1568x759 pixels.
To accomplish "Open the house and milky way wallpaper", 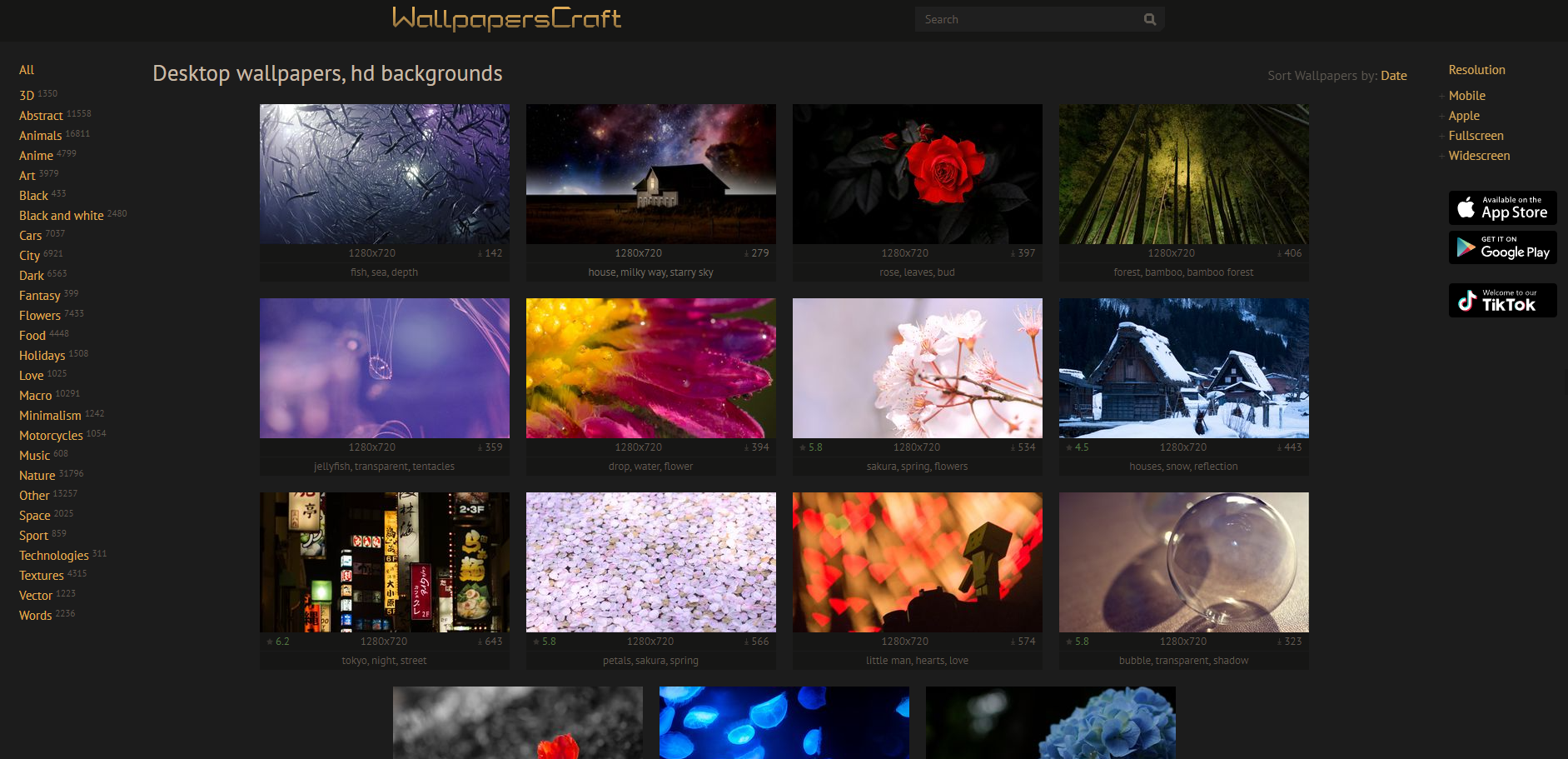I will point(650,174).
